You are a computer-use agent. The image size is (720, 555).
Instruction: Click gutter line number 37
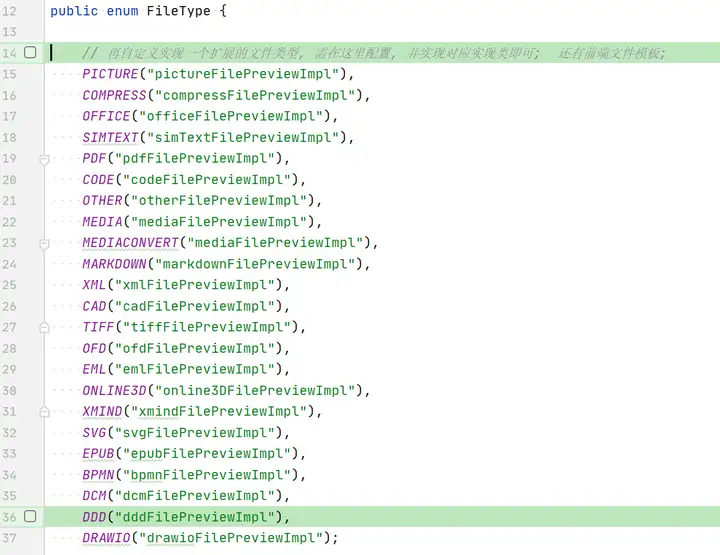click(9, 538)
